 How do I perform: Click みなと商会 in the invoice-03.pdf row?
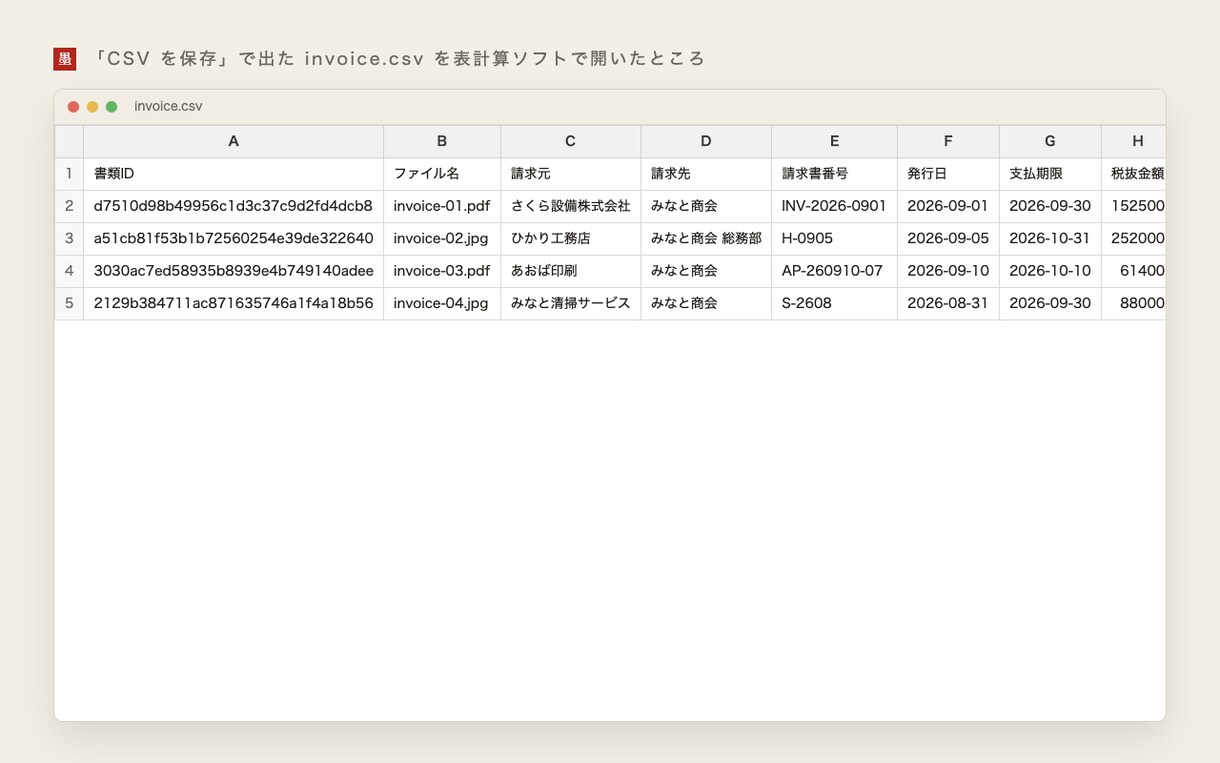pos(706,271)
